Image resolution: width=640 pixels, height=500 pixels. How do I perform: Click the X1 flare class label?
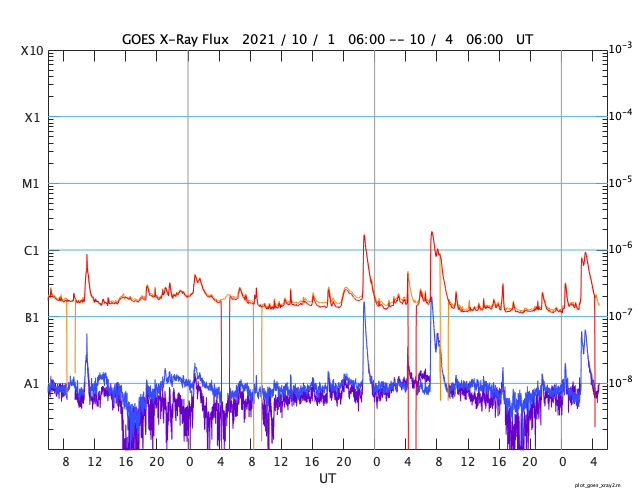(x=32, y=118)
